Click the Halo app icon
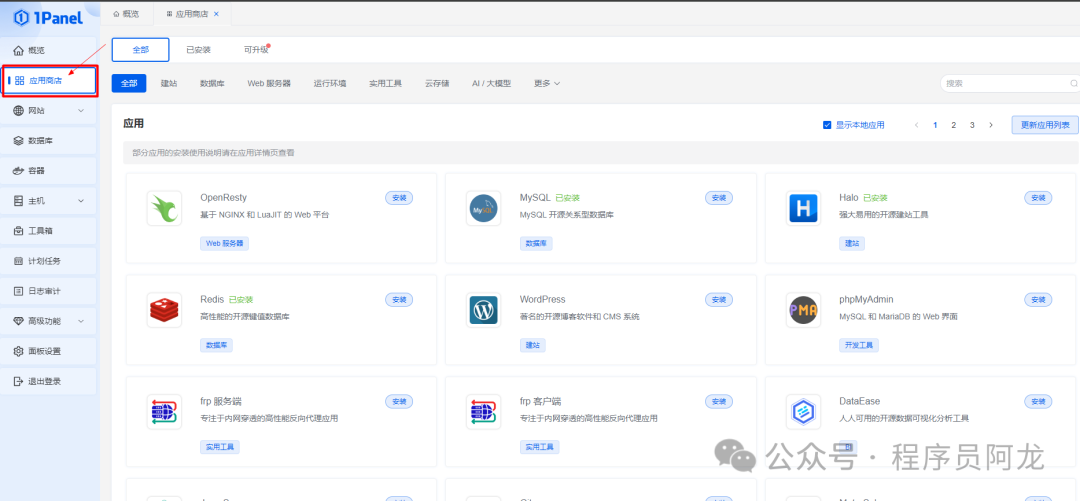This screenshot has width=1080, height=501. tap(803, 208)
